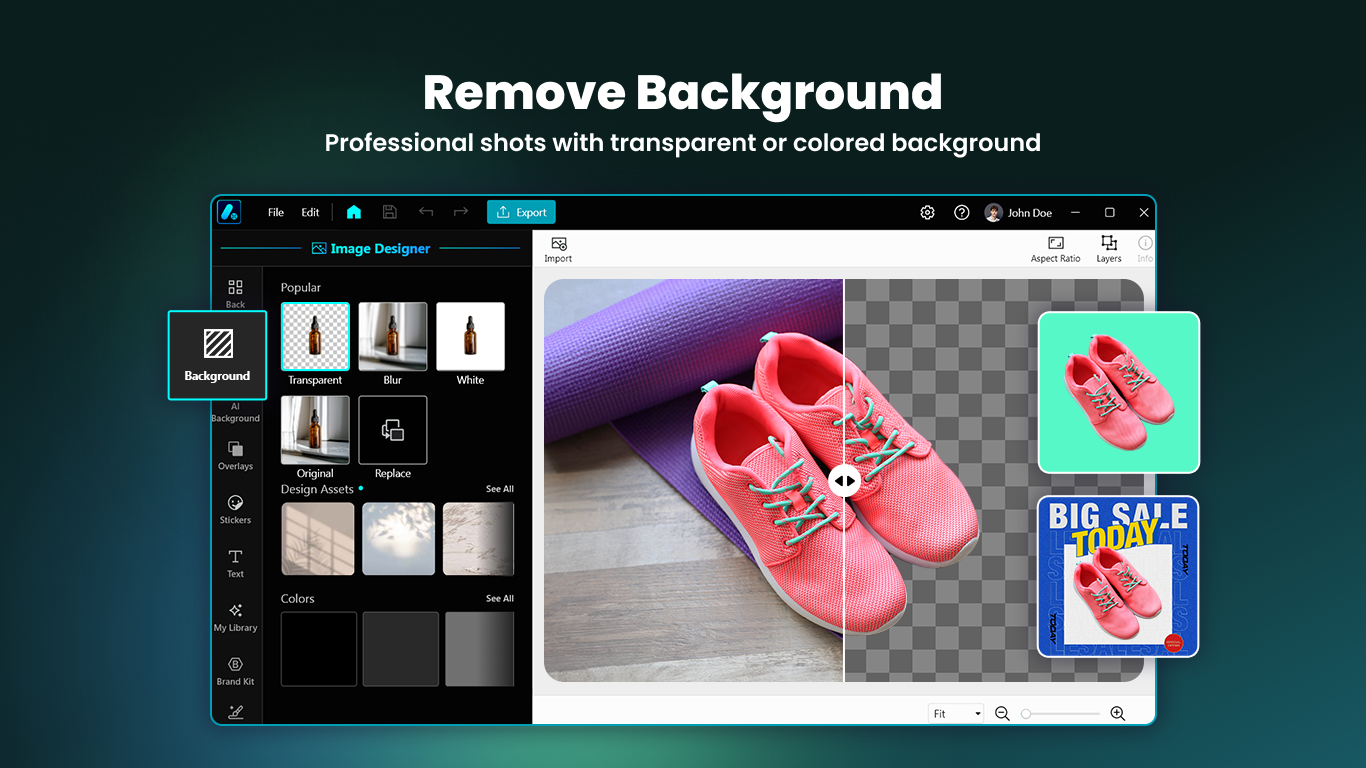
Task: Open the Fit zoom level dropdown
Action: 955,712
